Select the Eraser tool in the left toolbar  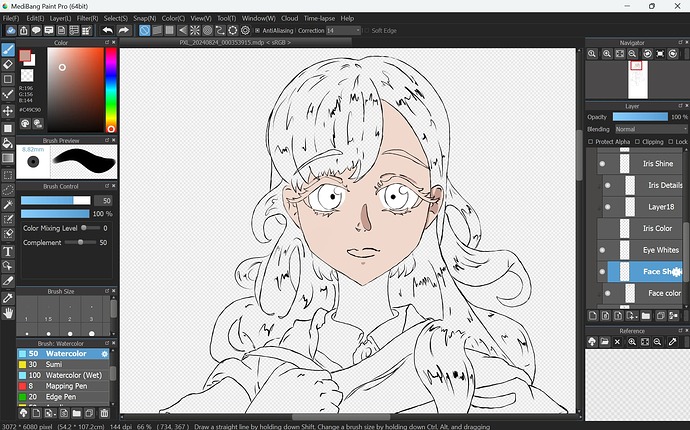coord(8,64)
